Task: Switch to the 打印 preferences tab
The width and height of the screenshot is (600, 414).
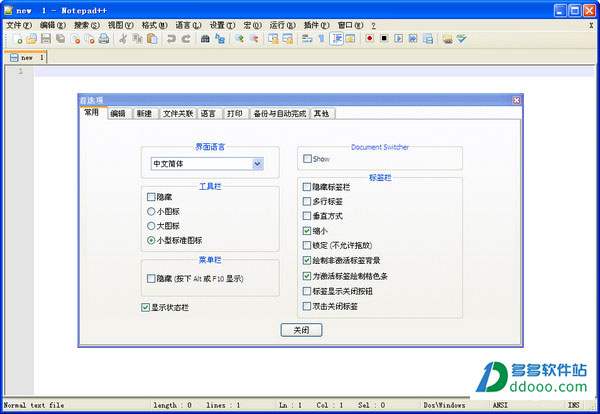Action: pos(235,114)
